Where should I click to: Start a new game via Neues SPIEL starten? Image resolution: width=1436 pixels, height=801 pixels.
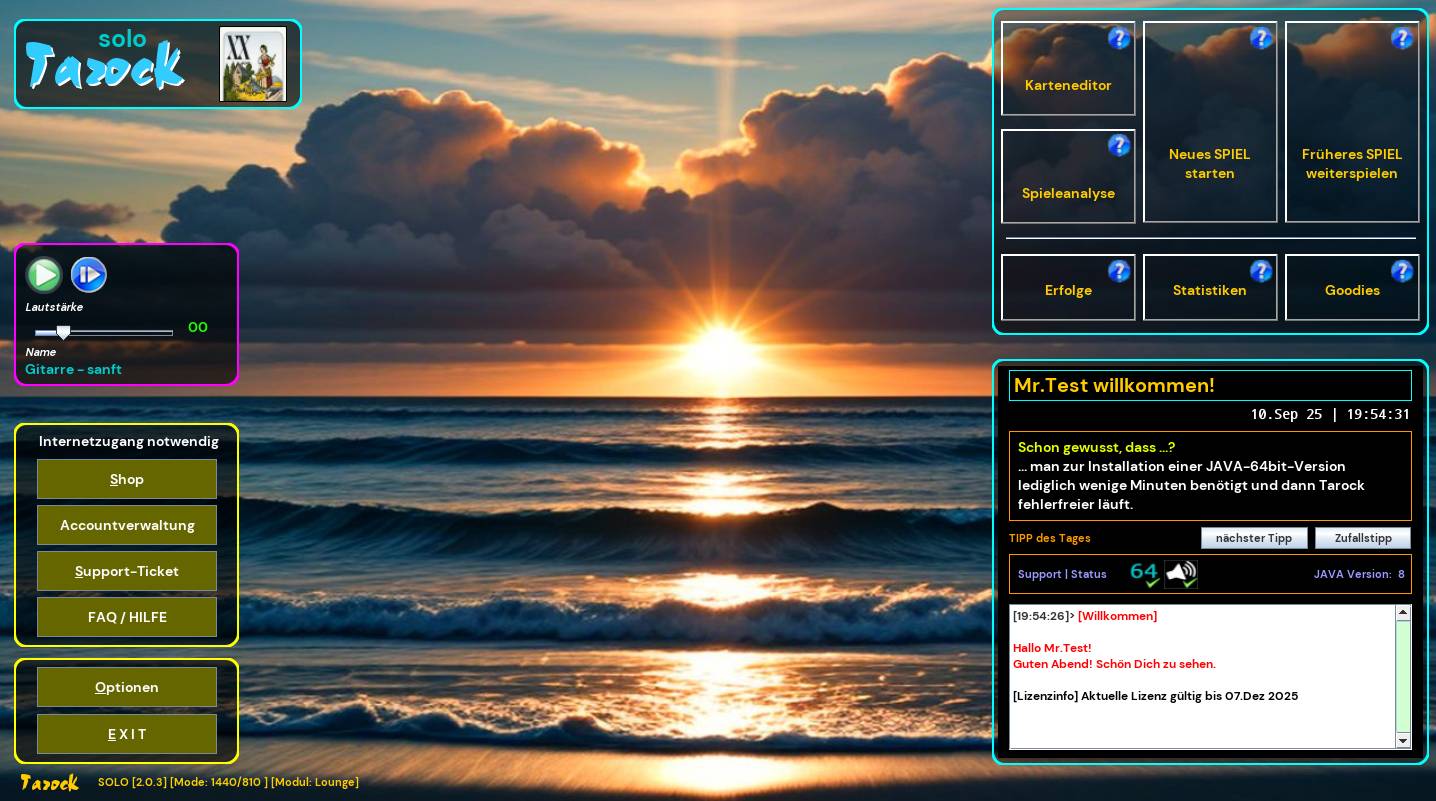coord(1210,164)
